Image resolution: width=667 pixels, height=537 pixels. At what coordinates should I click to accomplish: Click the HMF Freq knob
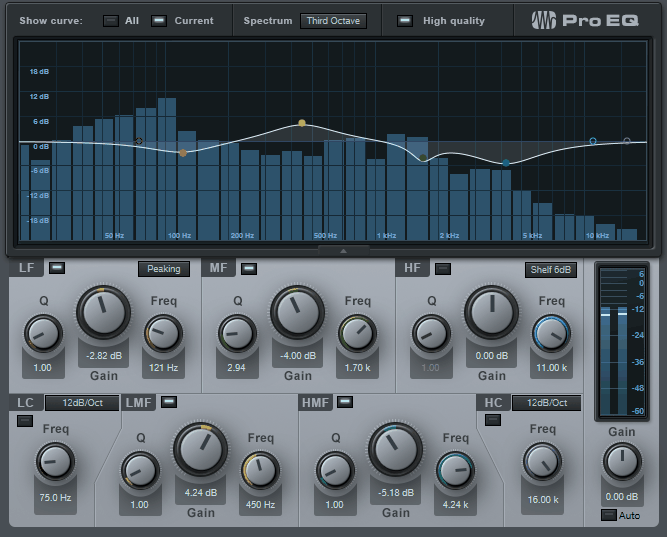(x=455, y=471)
